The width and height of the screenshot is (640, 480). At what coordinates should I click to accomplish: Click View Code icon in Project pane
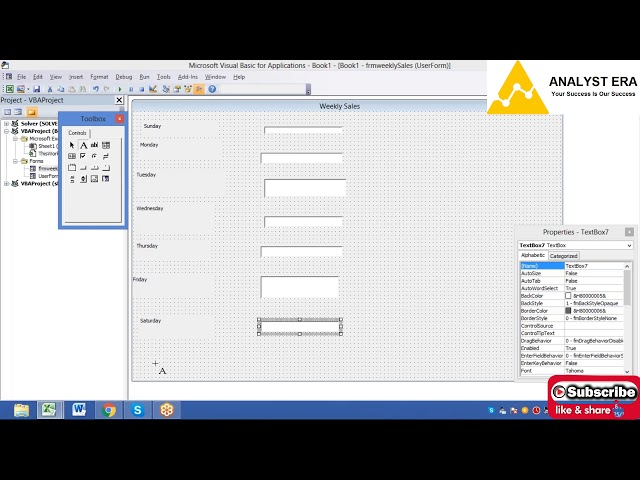click(7, 112)
